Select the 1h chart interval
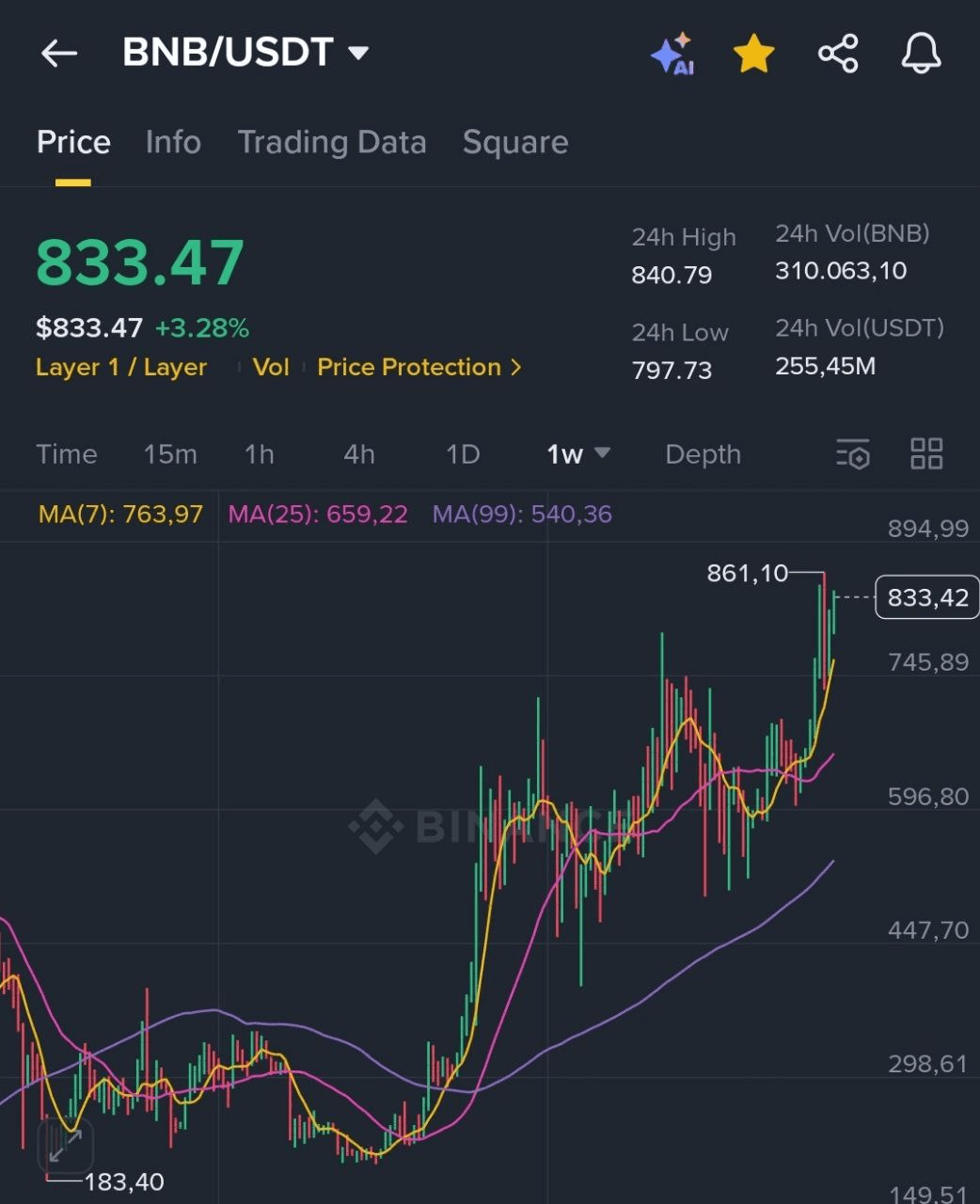The height and width of the screenshot is (1204, 980). pyautogui.click(x=260, y=454)
